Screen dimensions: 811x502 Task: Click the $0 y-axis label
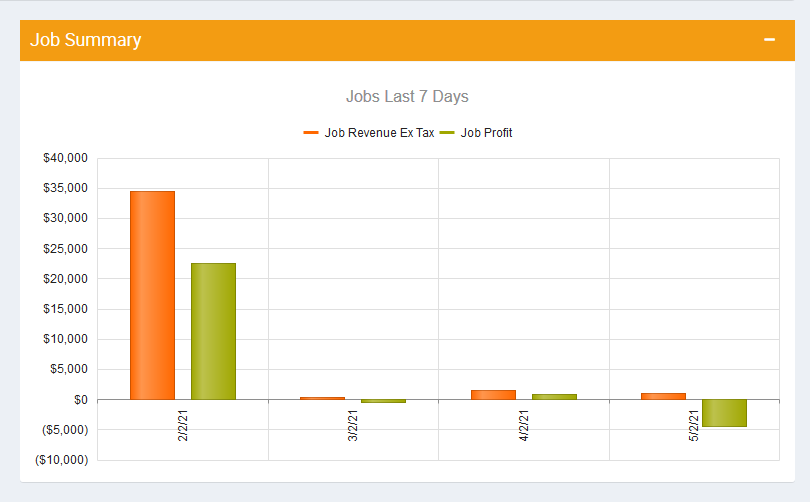click(78, 400)
